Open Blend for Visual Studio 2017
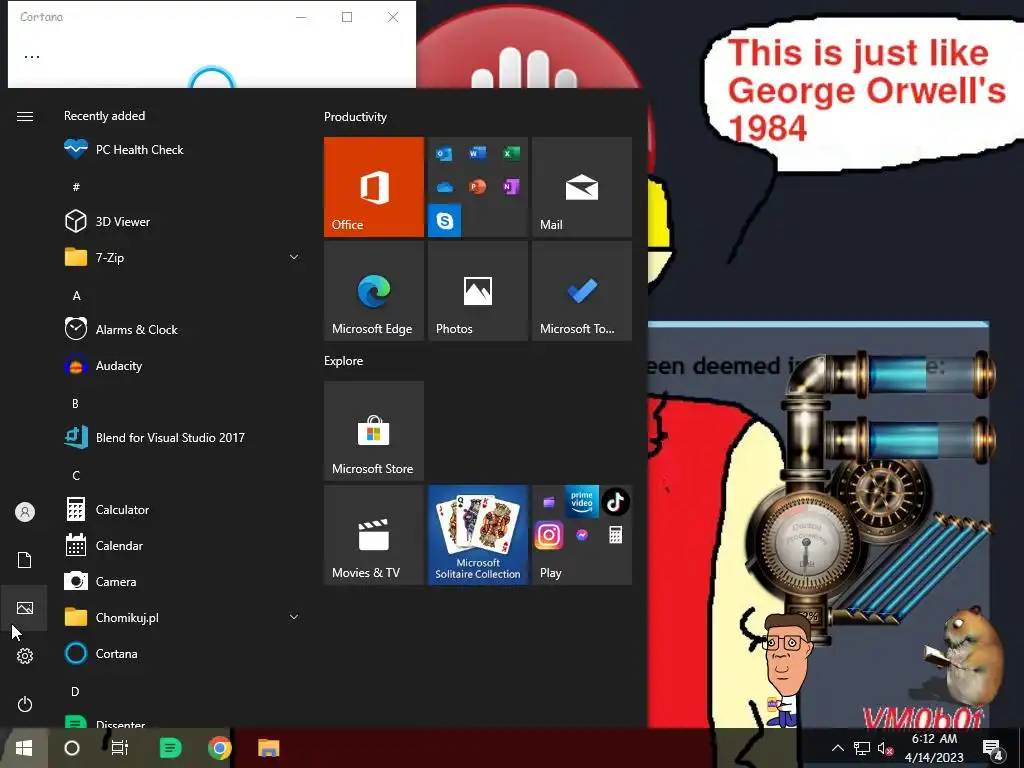Viewport: 1024px width, 768px height. (x=183, y=438)
